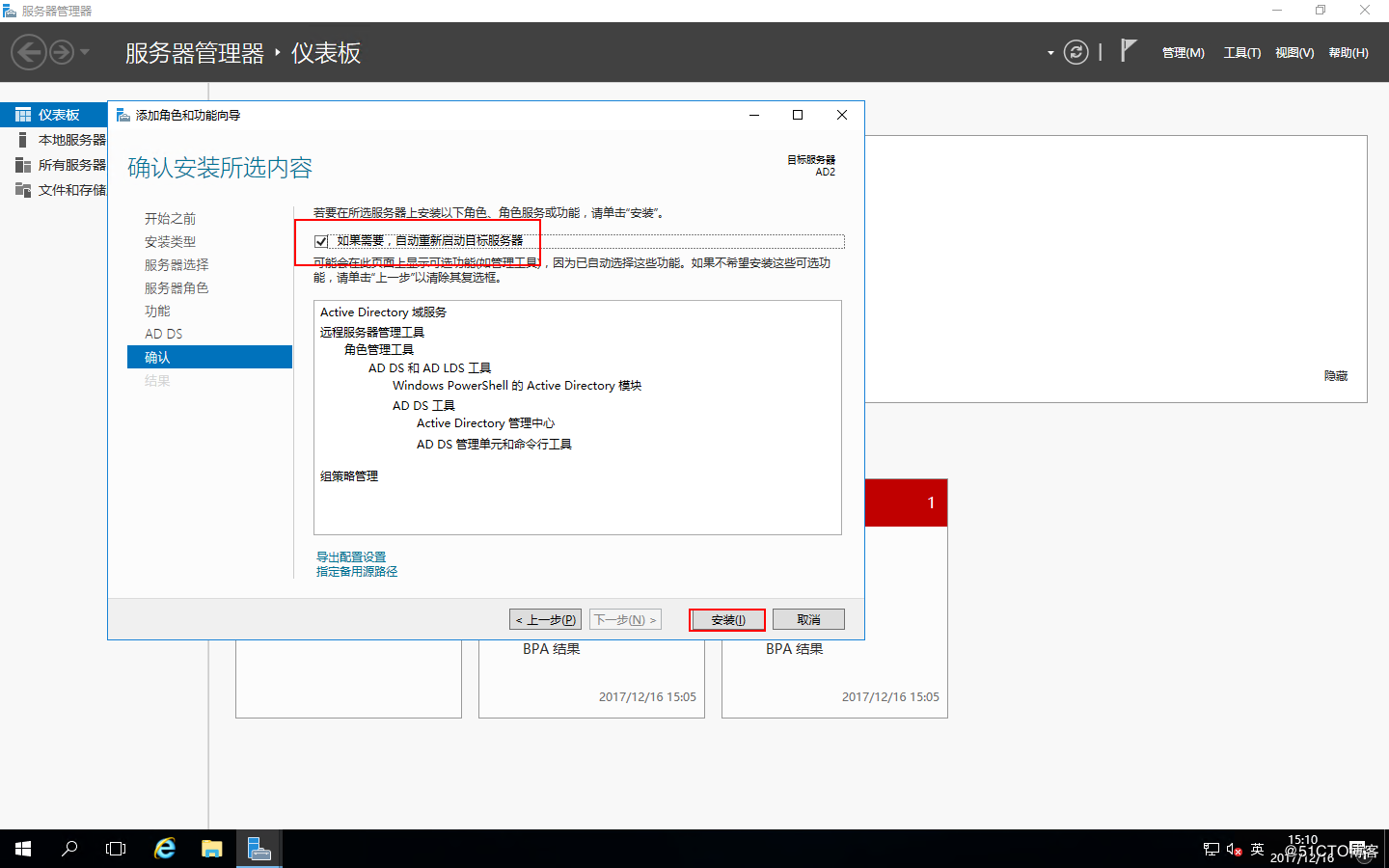Minimize the Add Roles and Features wizard window
The width and height of the screenshot is (1389, 868).
[754, 115]
